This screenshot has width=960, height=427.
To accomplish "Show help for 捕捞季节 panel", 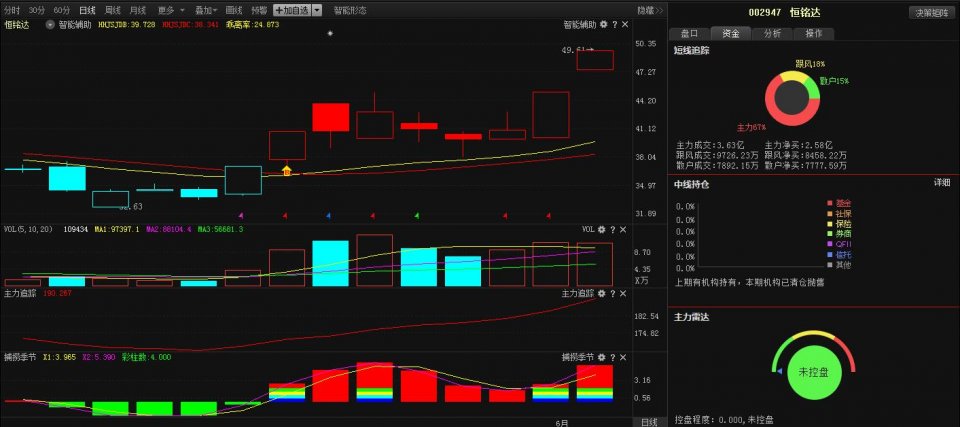I will 612,357.
